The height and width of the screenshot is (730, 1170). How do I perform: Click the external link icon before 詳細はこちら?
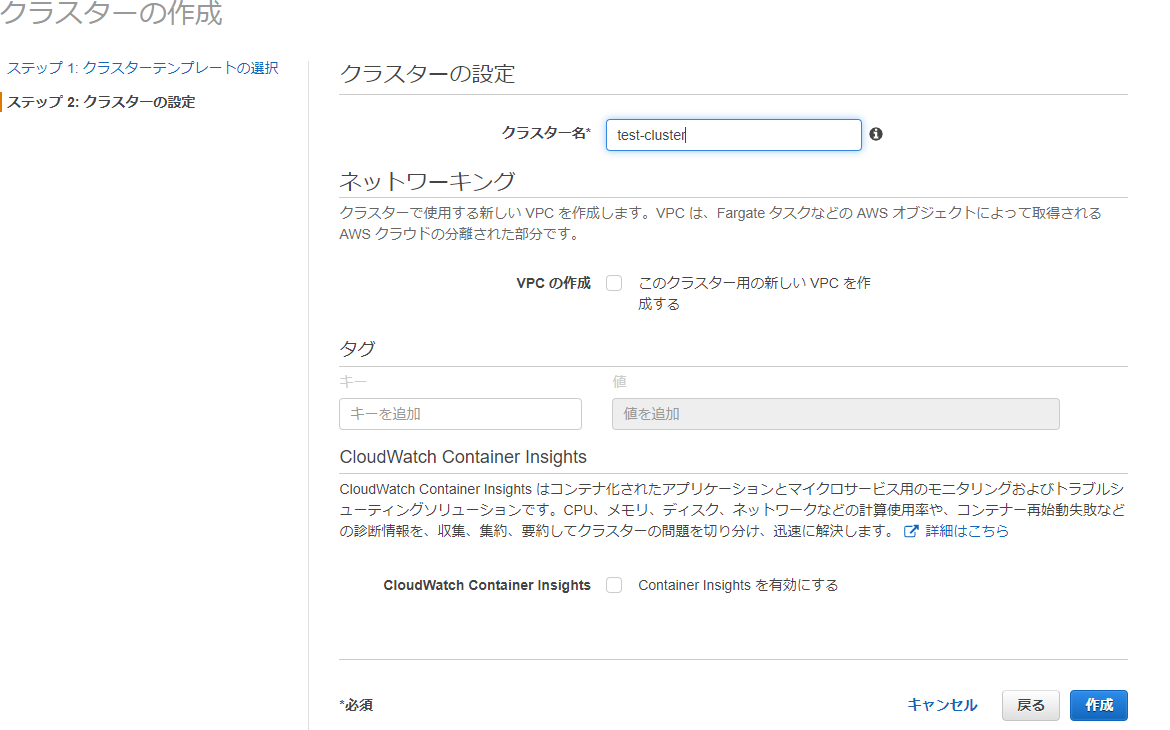coord(911,532)
